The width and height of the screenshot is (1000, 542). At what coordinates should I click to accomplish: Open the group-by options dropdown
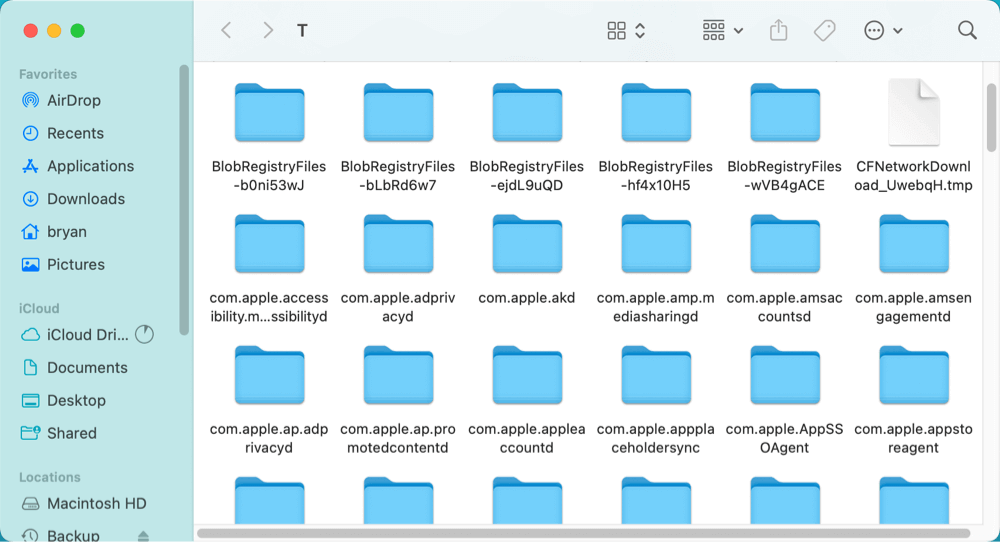723,30
